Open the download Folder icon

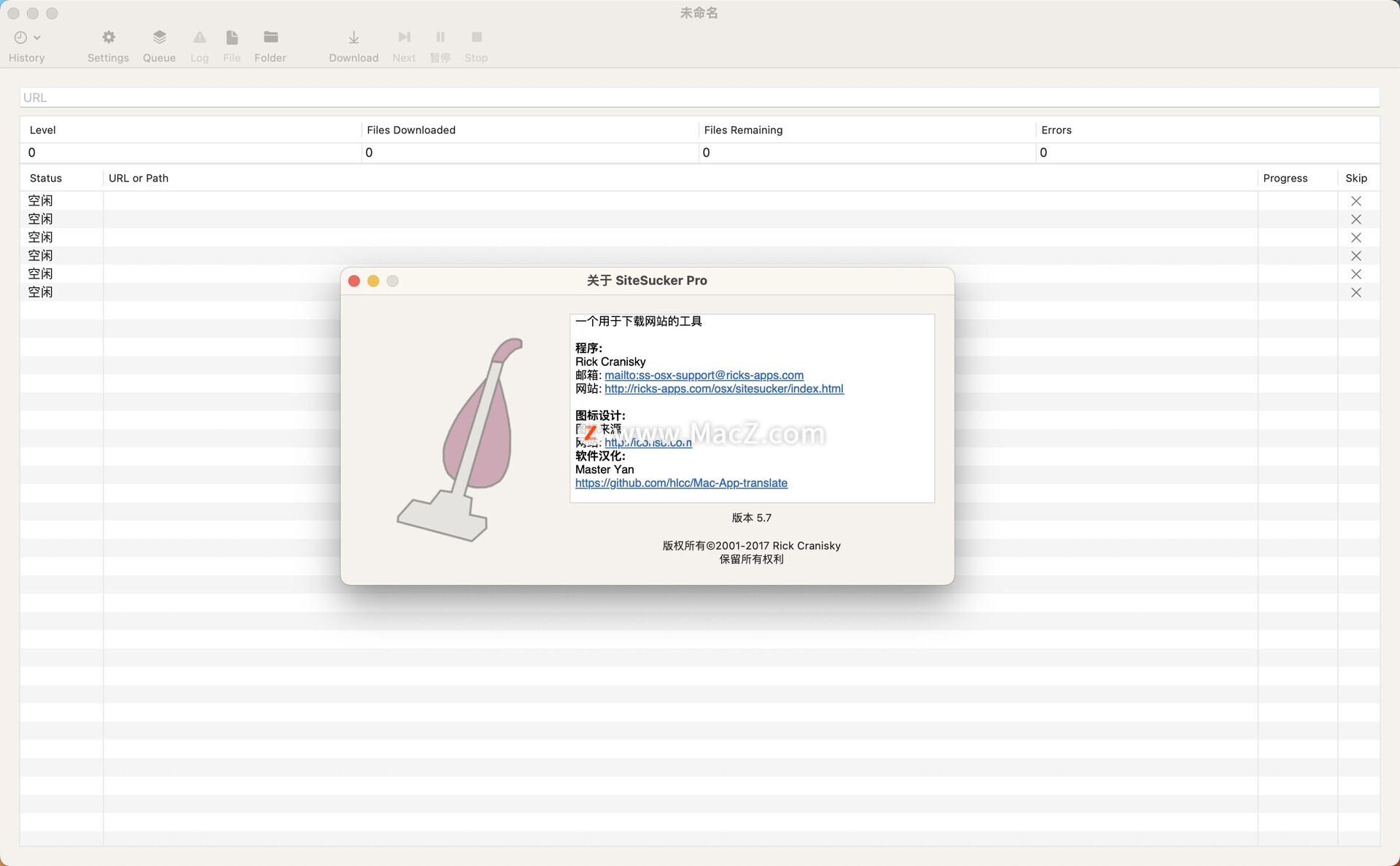pyautogui.click(x=271, y=37)
